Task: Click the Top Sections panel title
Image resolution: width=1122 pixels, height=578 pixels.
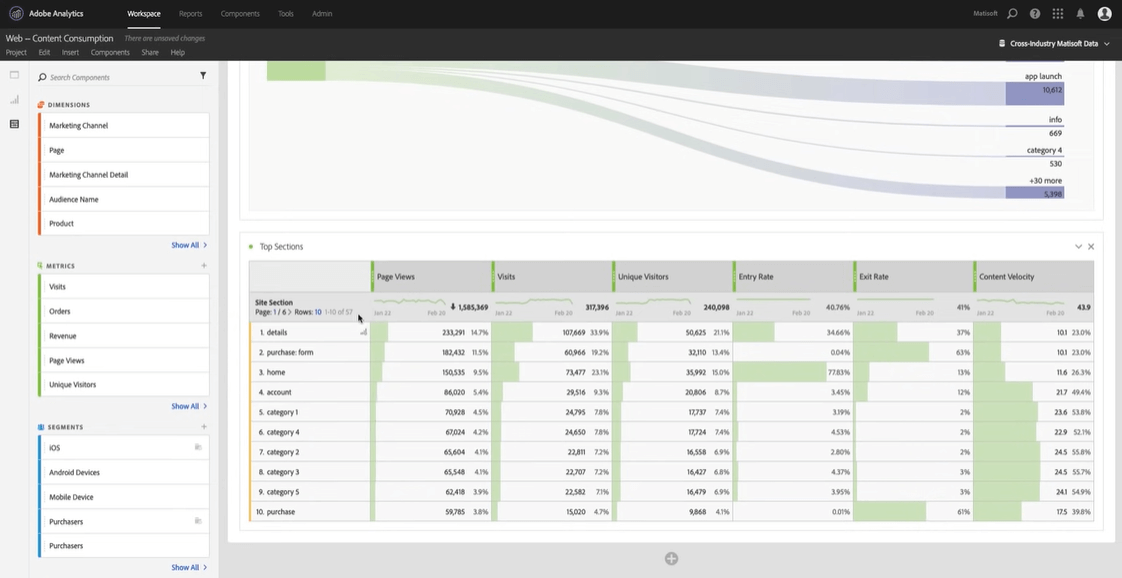Action: (x=281, y=246)
